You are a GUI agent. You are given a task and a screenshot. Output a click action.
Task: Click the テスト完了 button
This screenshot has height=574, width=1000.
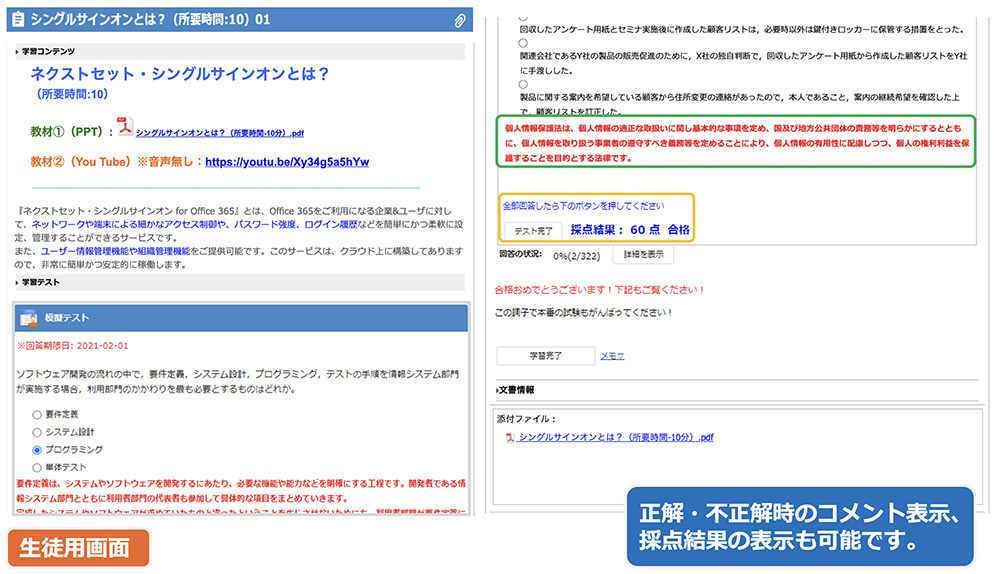(x=533, y=231)
